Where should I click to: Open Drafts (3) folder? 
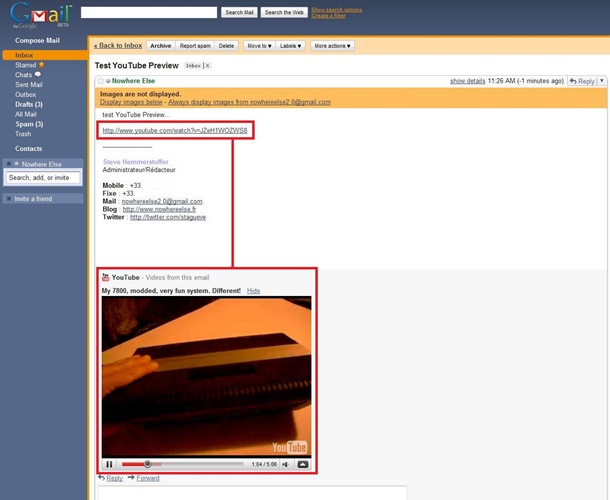[x=29, y=104]
